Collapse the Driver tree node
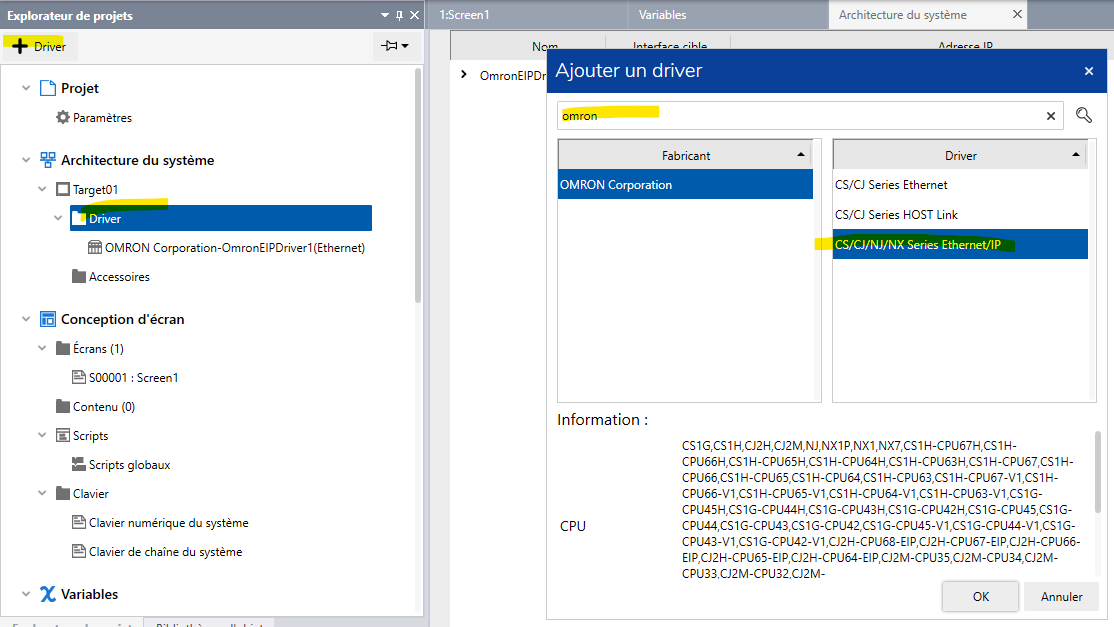Screen dimensions: 1114x627 [58, 218]
